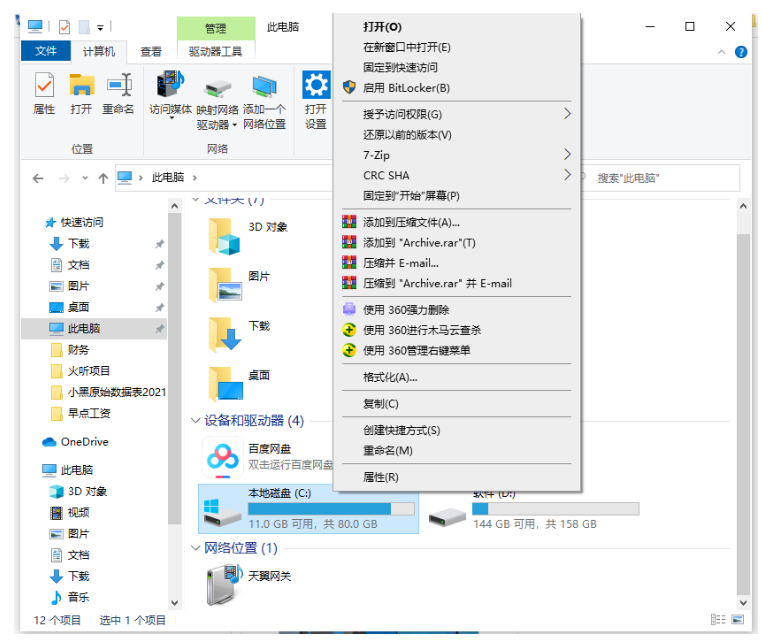763x643 pixels.
Task: Select OneDrive in the navigation pane
Action: (x=84, y=441)
